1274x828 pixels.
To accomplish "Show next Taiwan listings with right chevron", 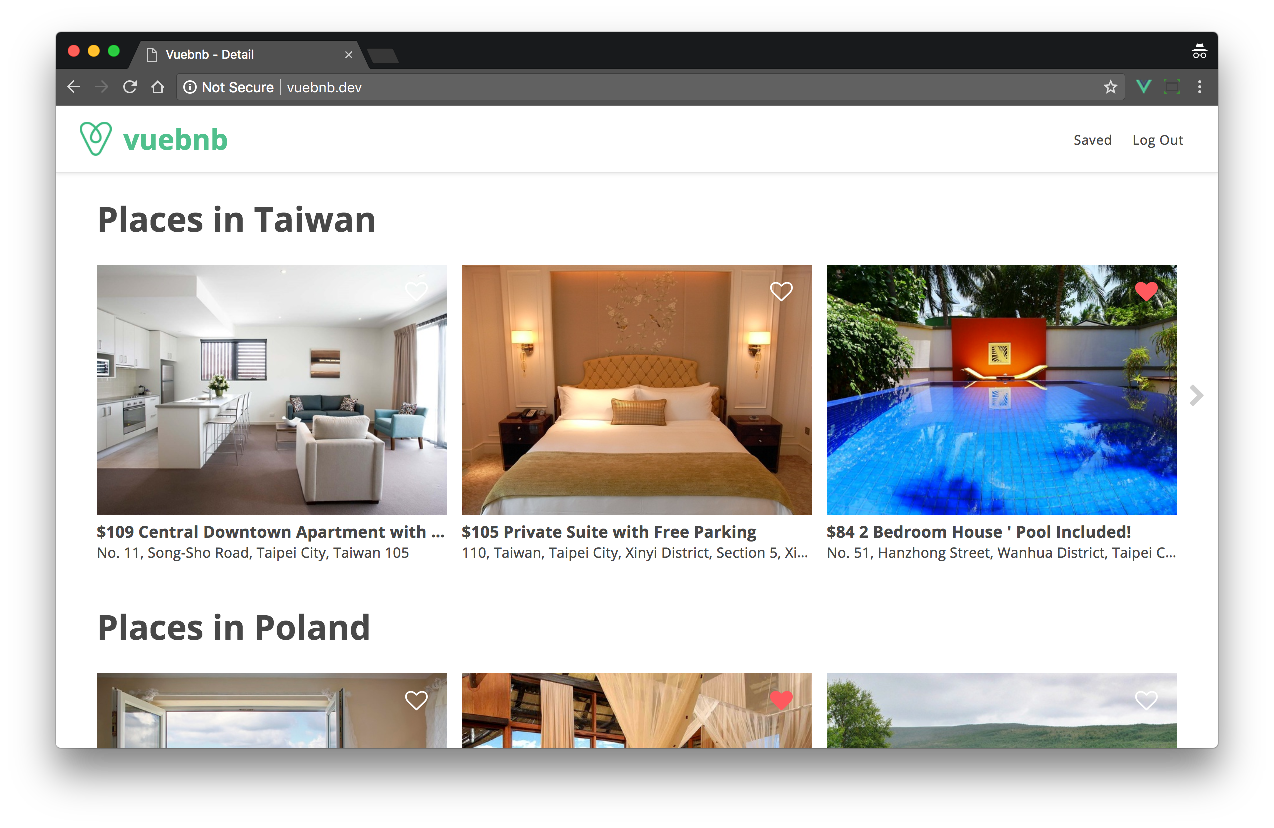I will click(x=1196, y=395).
